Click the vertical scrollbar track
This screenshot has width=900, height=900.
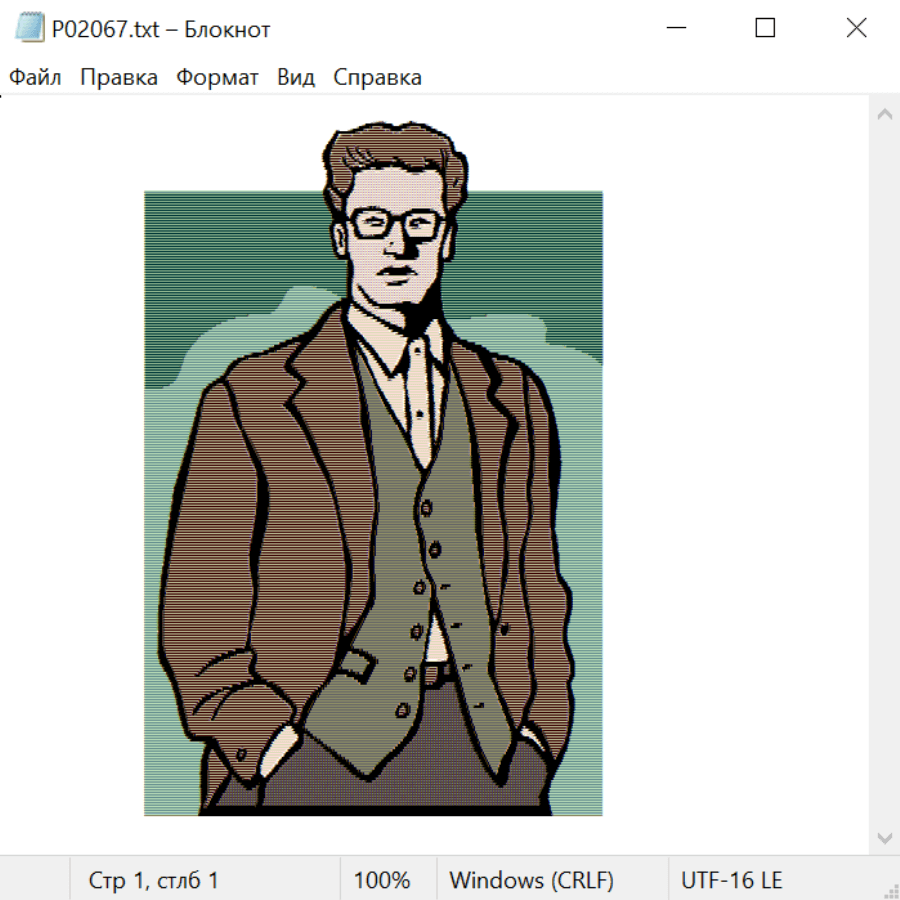point(884,475)
